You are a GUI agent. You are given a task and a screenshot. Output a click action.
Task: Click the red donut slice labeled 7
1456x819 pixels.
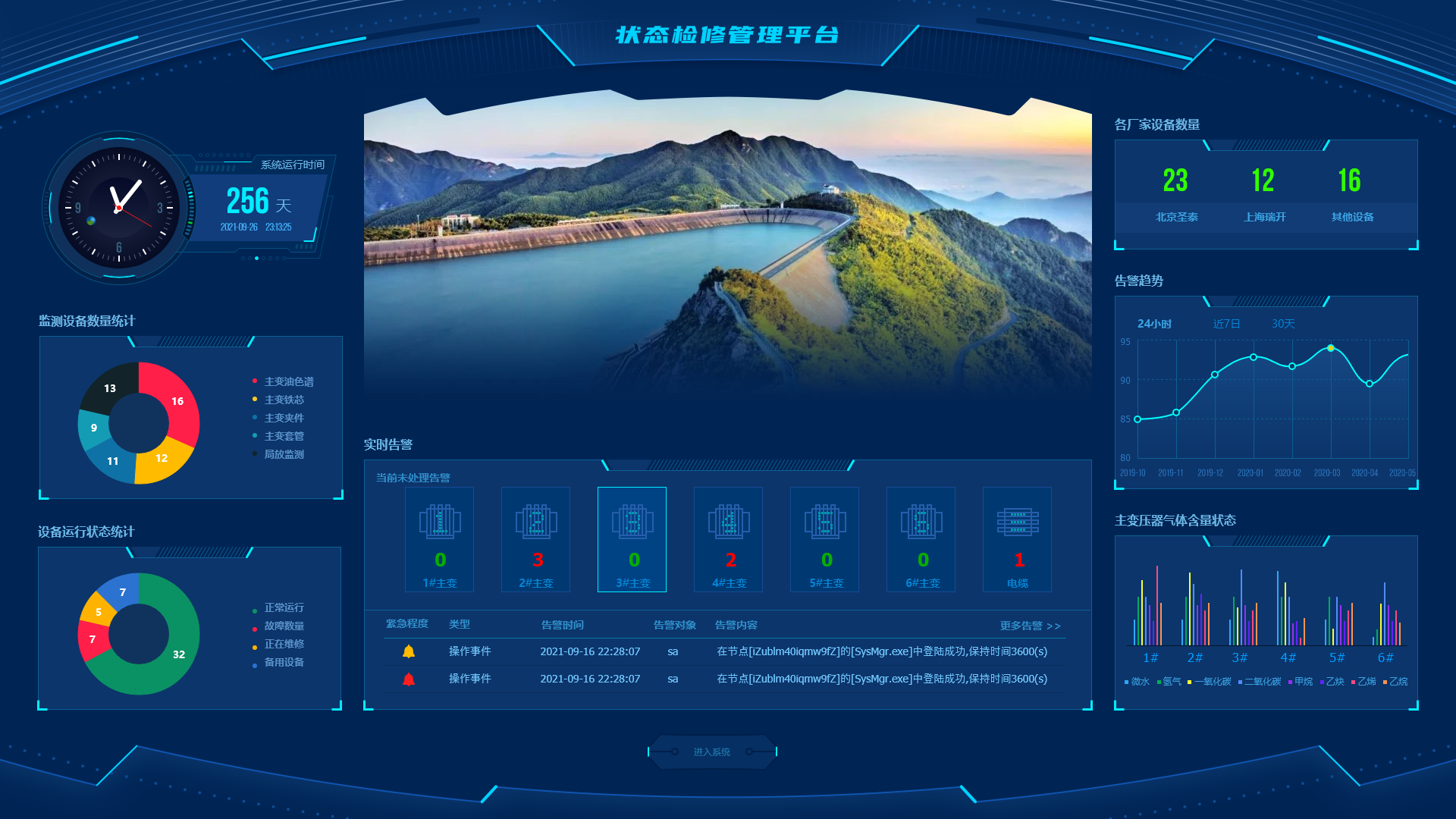pyautogui.click(x=93, y=639)
